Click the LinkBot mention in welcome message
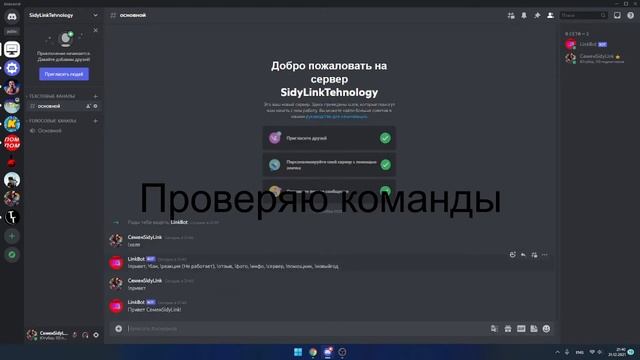 (x=179, y=222)
